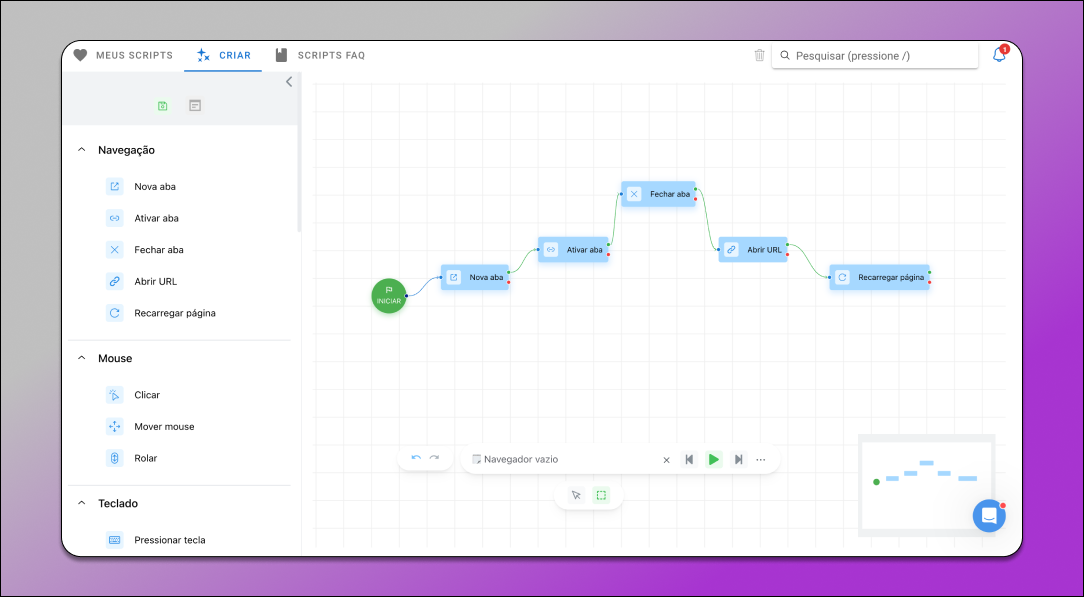Select the Clicar action
Viewport: 1084px width, 597px height.
pyautogui.click(x=133, y=395)
